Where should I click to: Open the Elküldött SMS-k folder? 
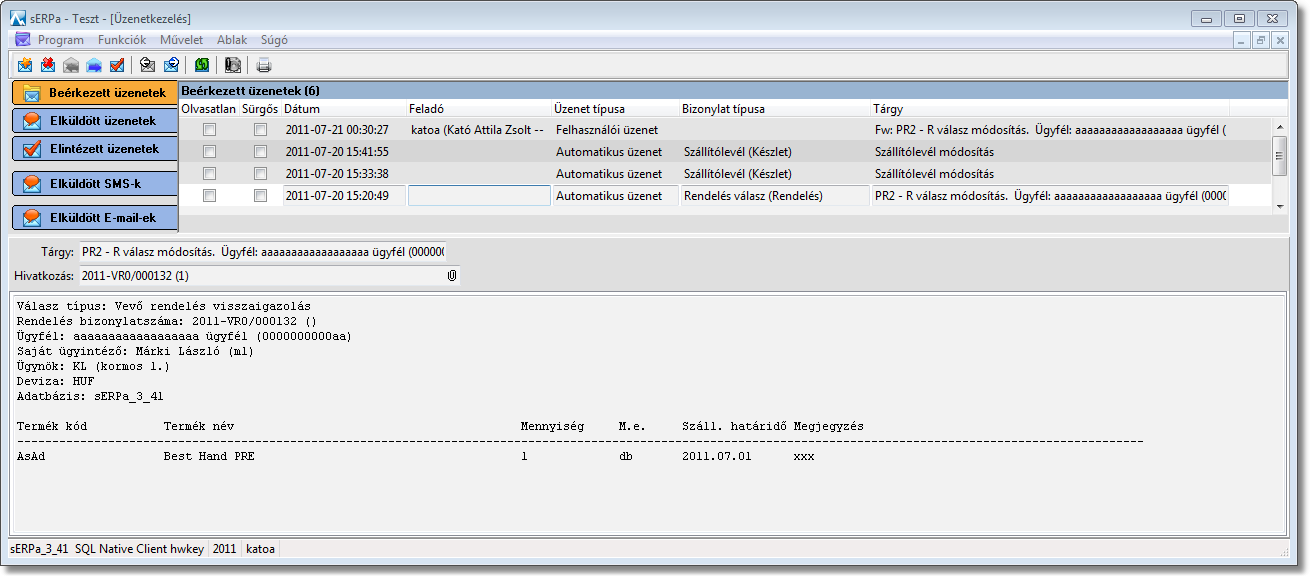[x=95, y=184]
